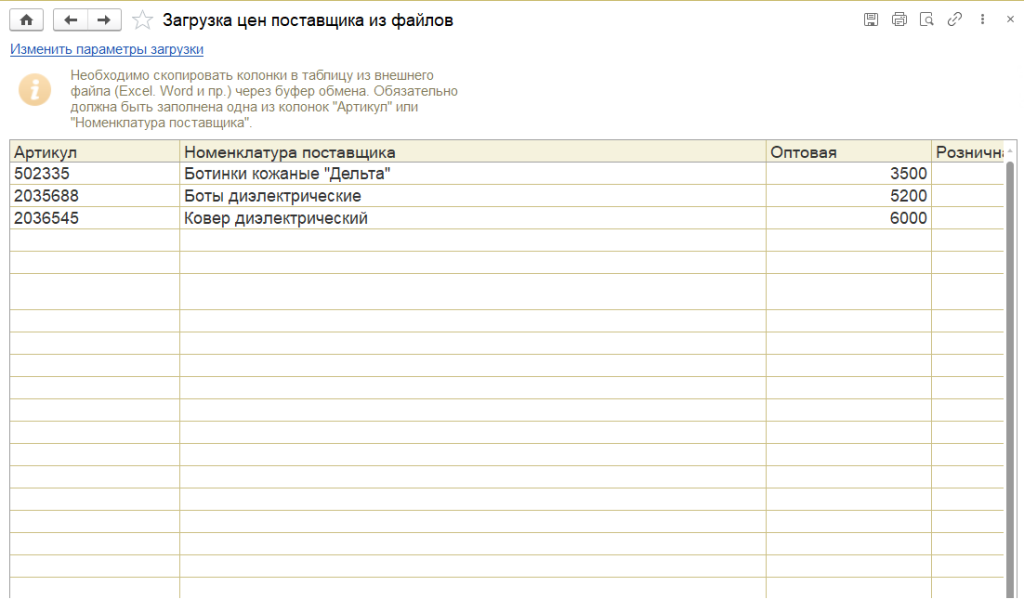Screen dimensions: 1024x599
Task: Click the first empty Артикул row
Action: click(94, 240)
